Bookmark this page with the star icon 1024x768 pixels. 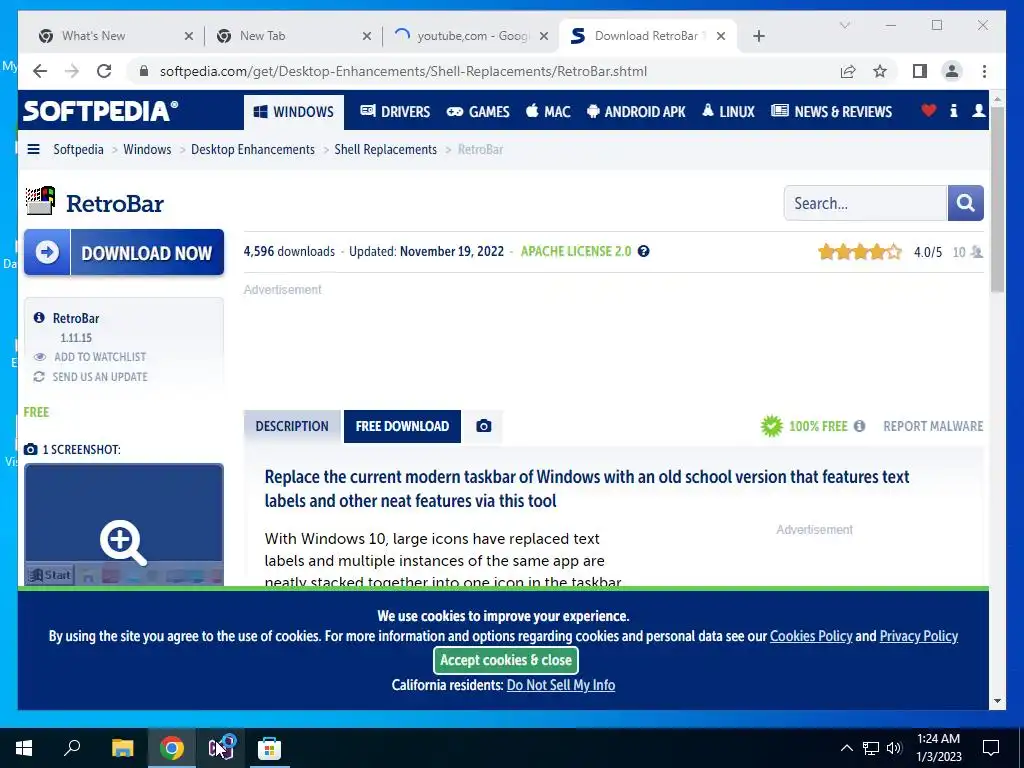tap(880, 71)
